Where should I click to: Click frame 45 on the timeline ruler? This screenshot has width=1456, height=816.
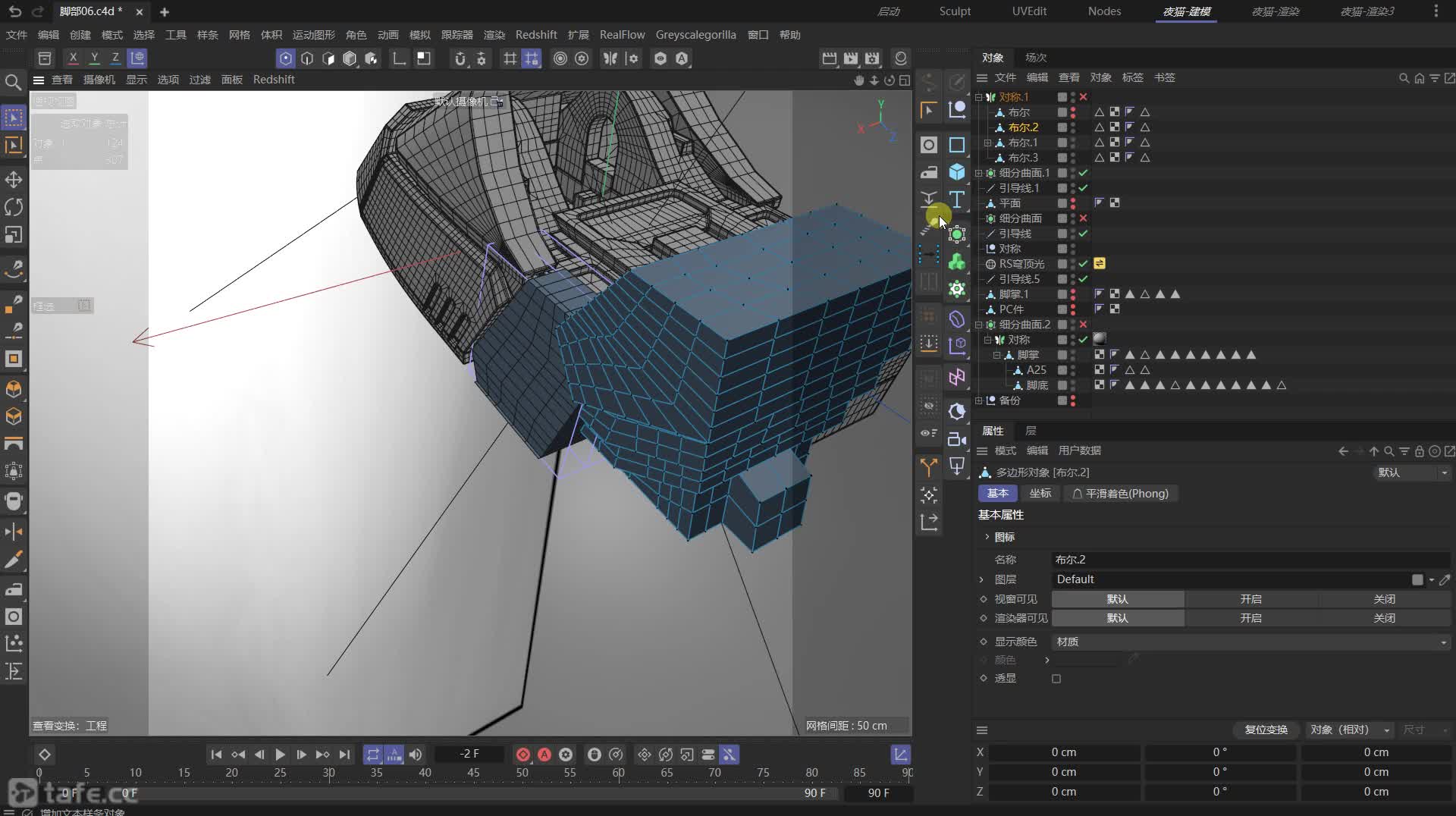(x=473, y=773)
